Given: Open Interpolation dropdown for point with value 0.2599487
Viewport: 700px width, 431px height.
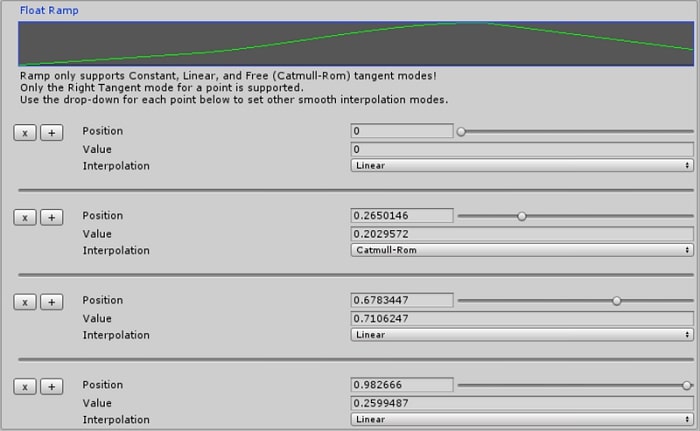Looking at the screenshot, I should pyautogui.click(x=522, y=419).
